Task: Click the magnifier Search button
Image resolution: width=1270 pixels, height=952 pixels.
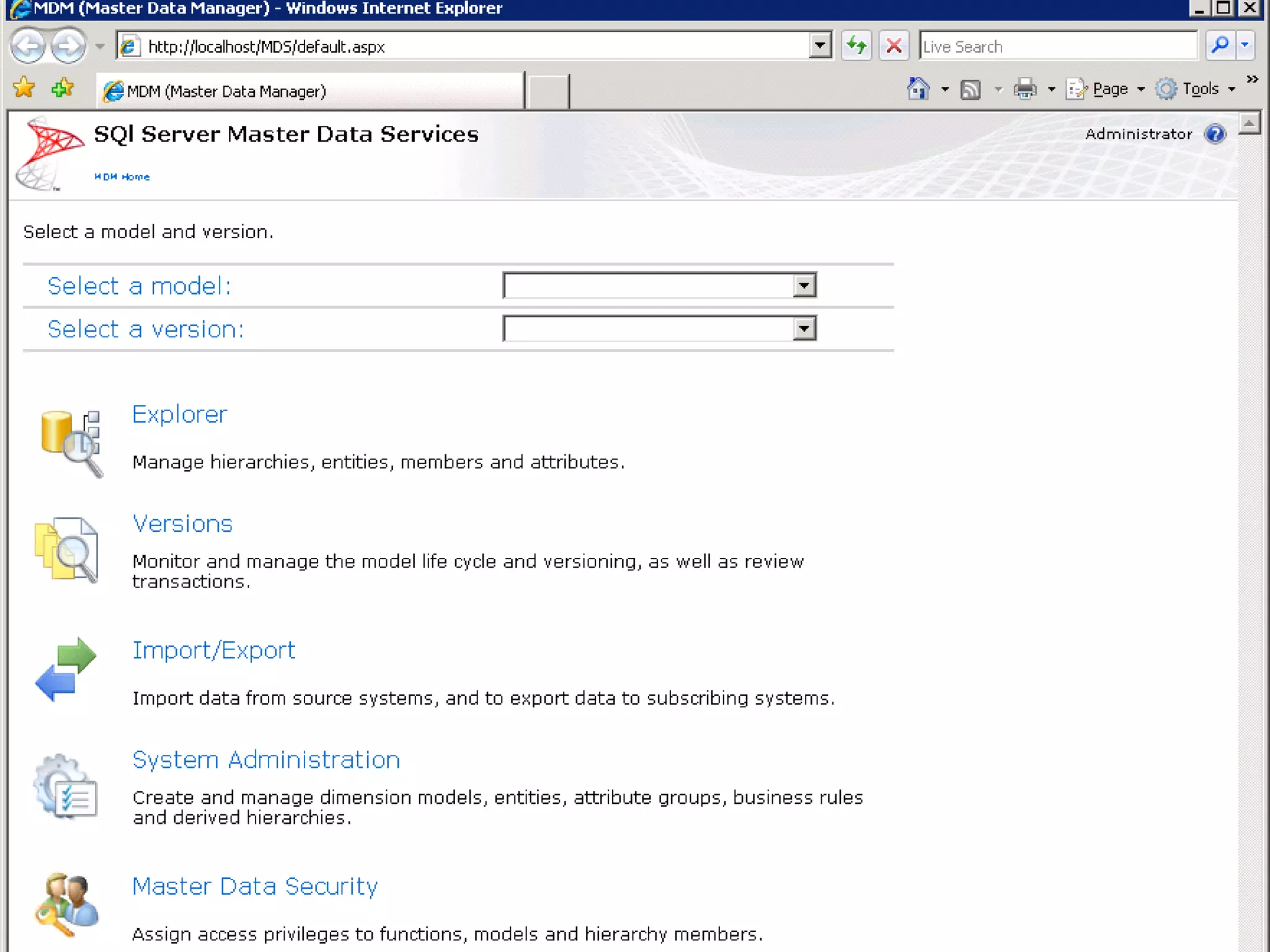Action: point(1220,45)
